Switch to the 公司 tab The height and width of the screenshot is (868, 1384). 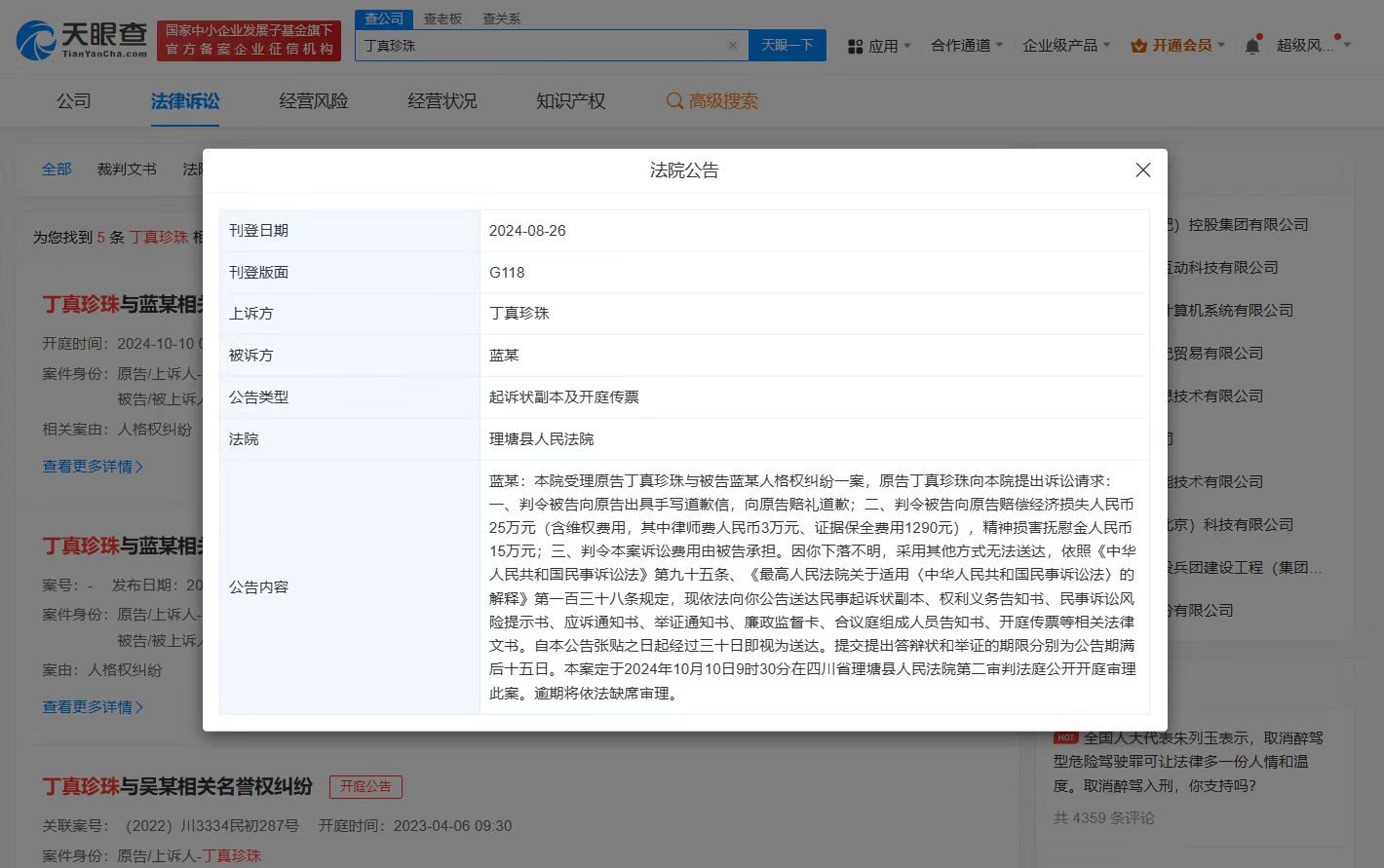[75, 100]
